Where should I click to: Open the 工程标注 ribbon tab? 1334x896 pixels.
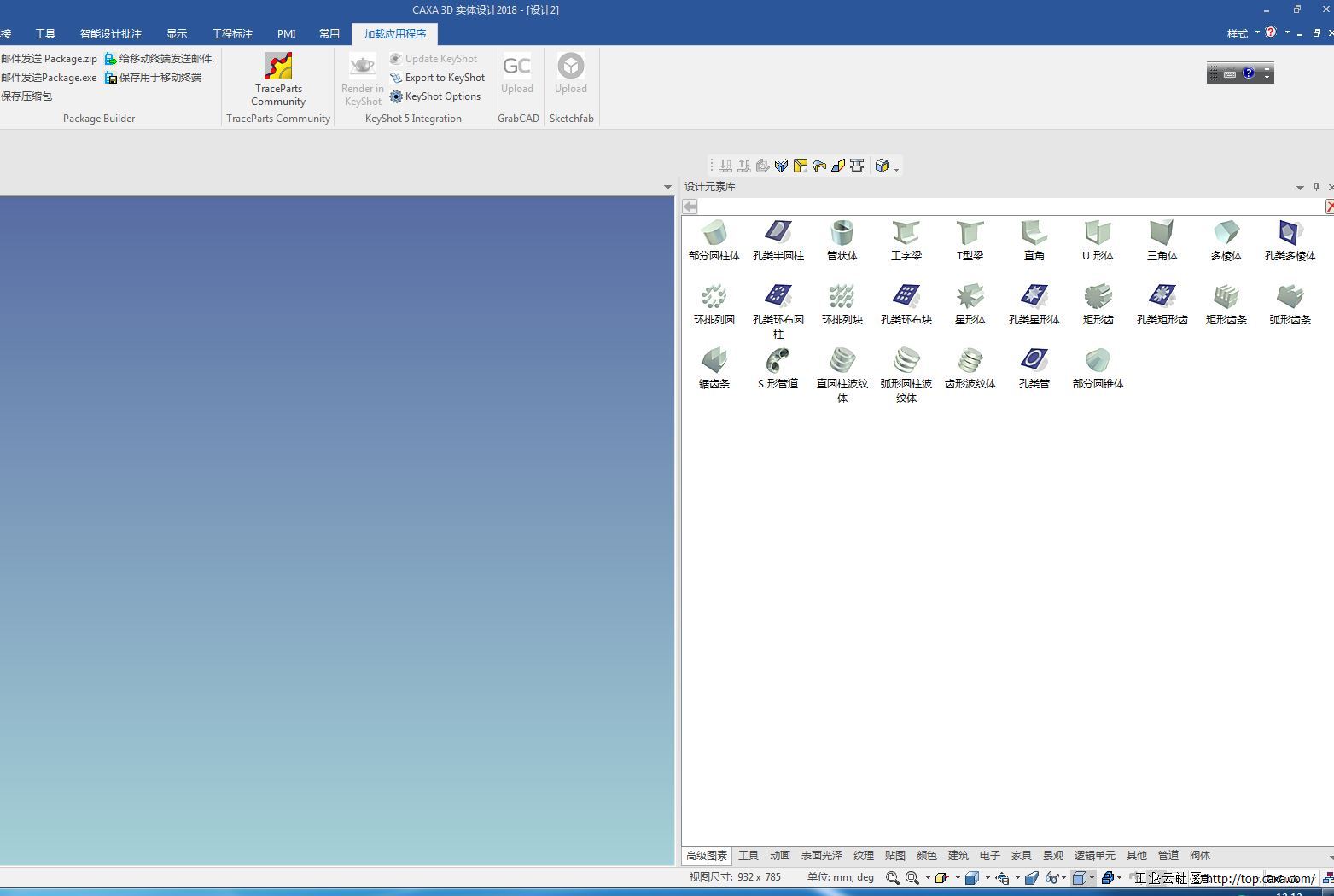pos(232,34)
